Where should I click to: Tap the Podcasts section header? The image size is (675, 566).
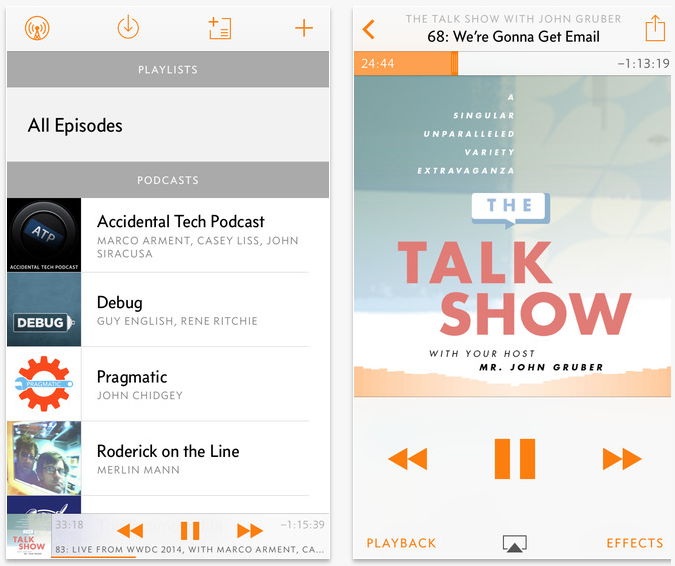[168, 180]
